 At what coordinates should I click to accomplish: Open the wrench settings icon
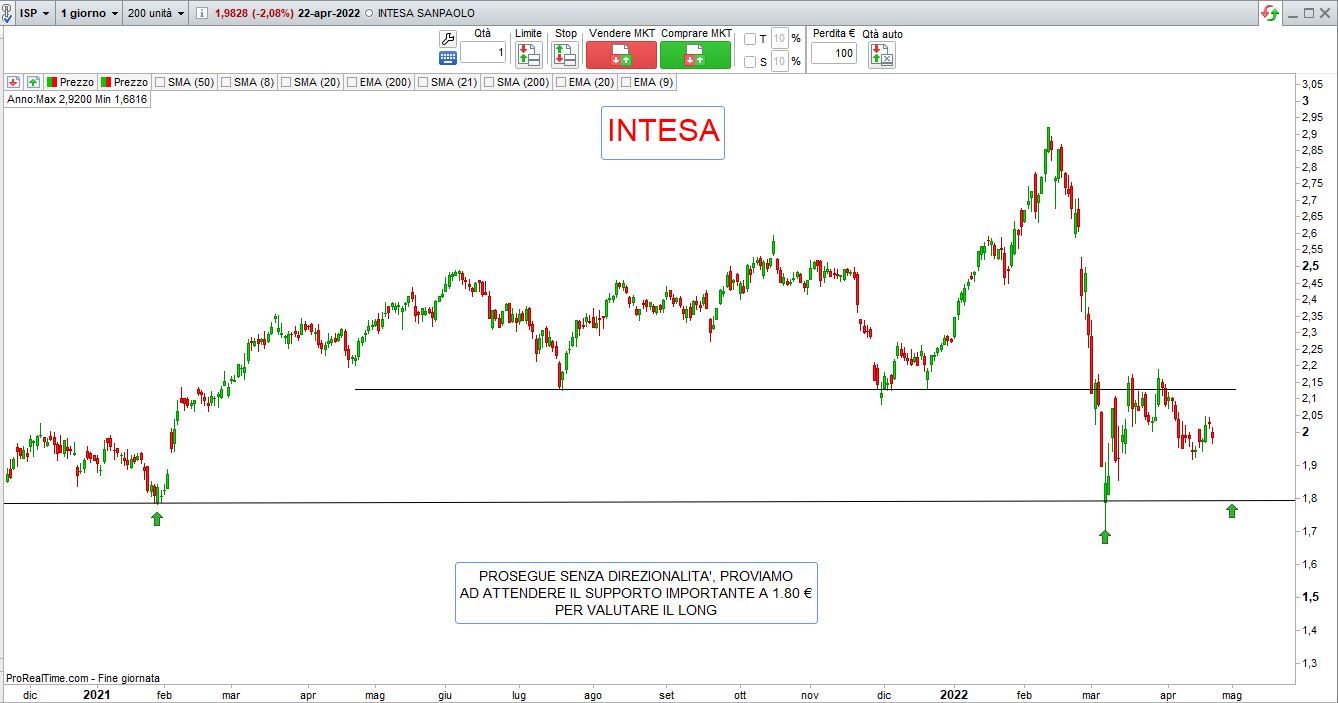[x=447, y=38]
